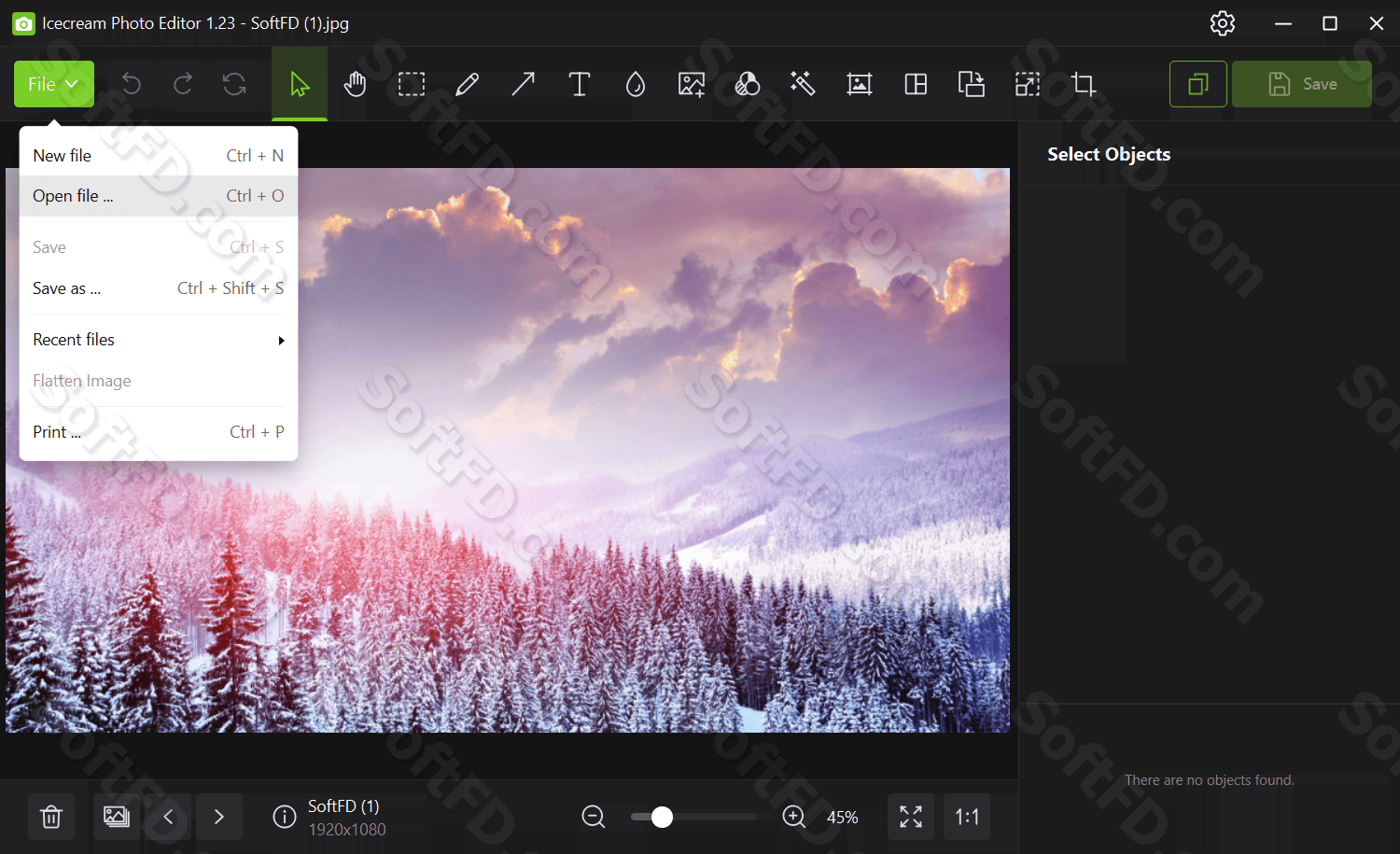Click the Collage layout icon
Screen dimensions: 1400x854
[916, 84]
